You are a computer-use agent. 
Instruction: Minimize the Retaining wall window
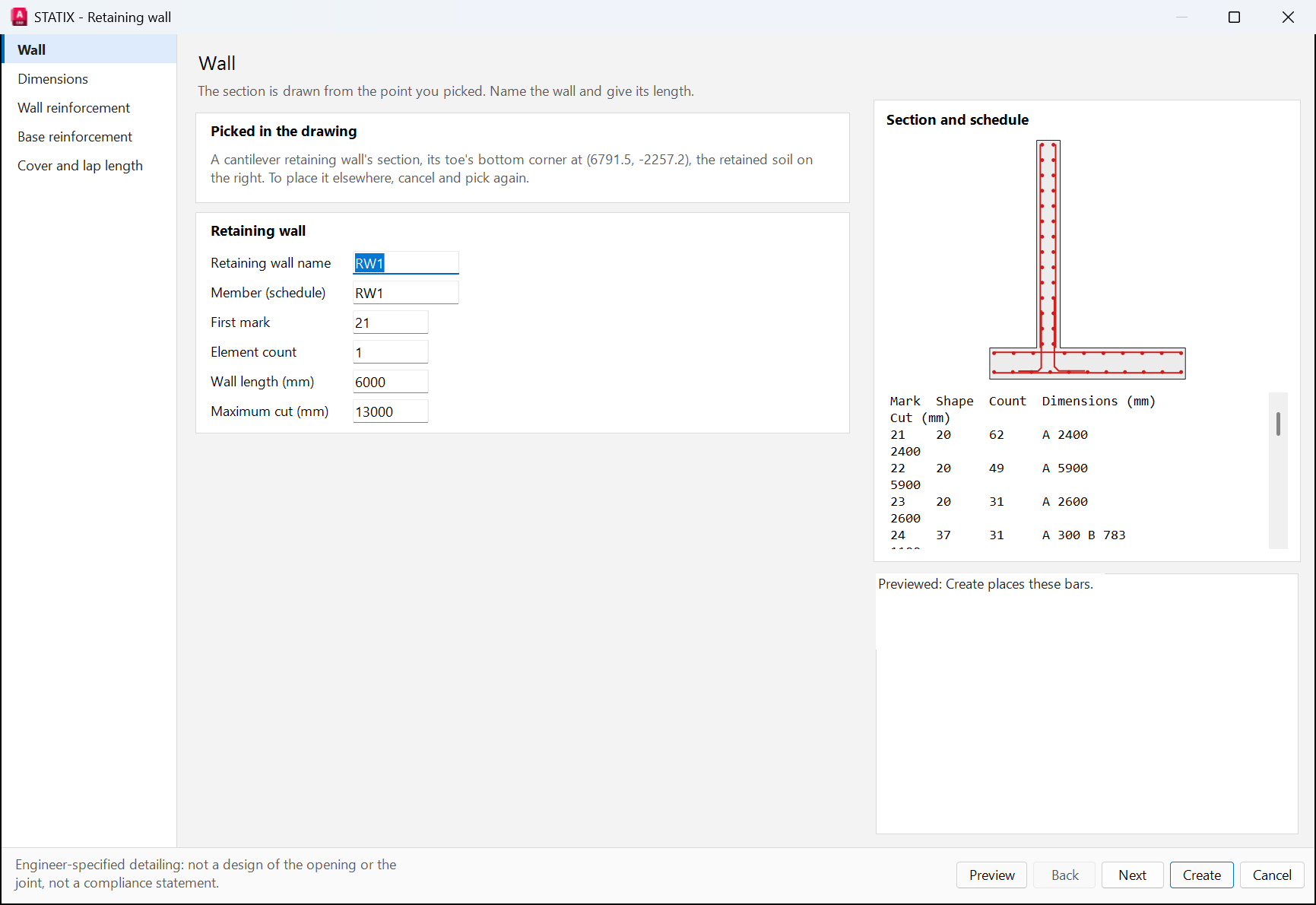(x=1181, y=17)
